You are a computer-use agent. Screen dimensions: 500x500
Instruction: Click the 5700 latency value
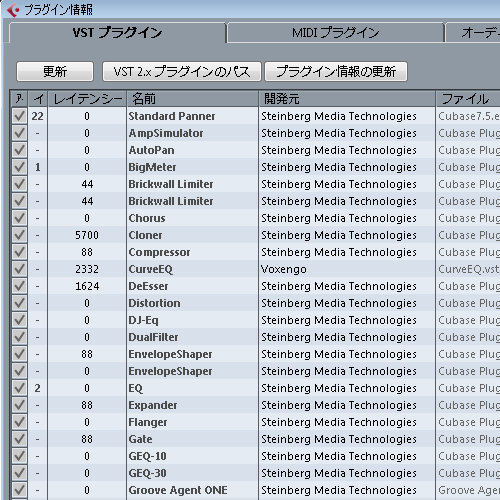tap(87, 235)
